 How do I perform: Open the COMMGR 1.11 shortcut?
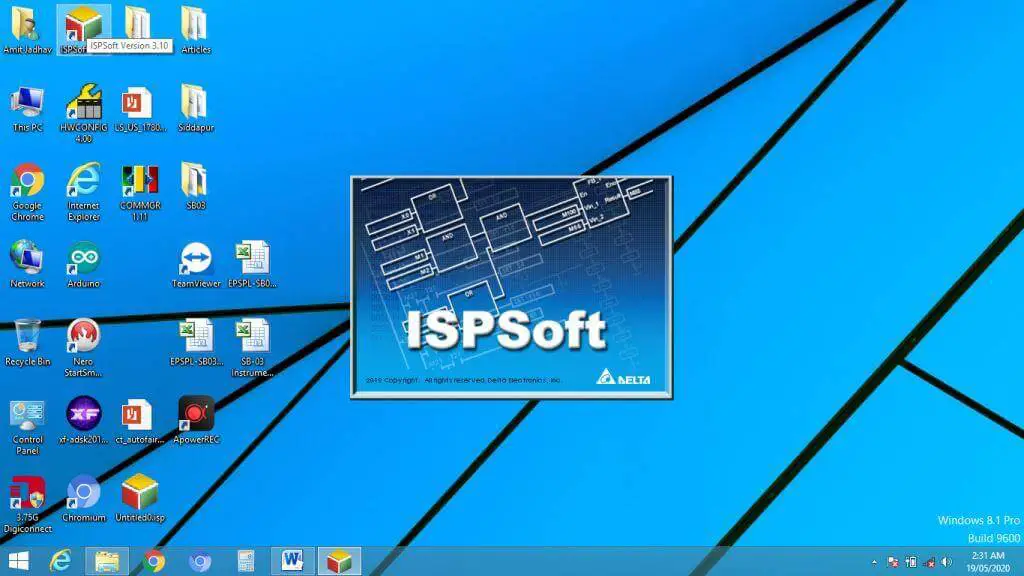click(x=140, y=192)
